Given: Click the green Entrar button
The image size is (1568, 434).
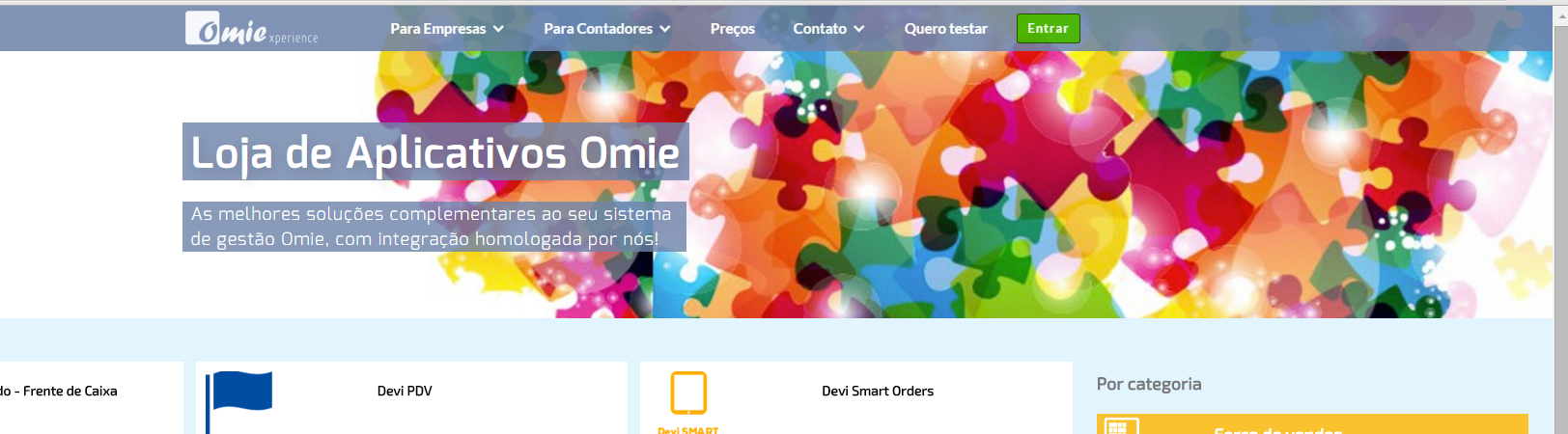Looking at the screenshot, I should (x=1049, y=29).
